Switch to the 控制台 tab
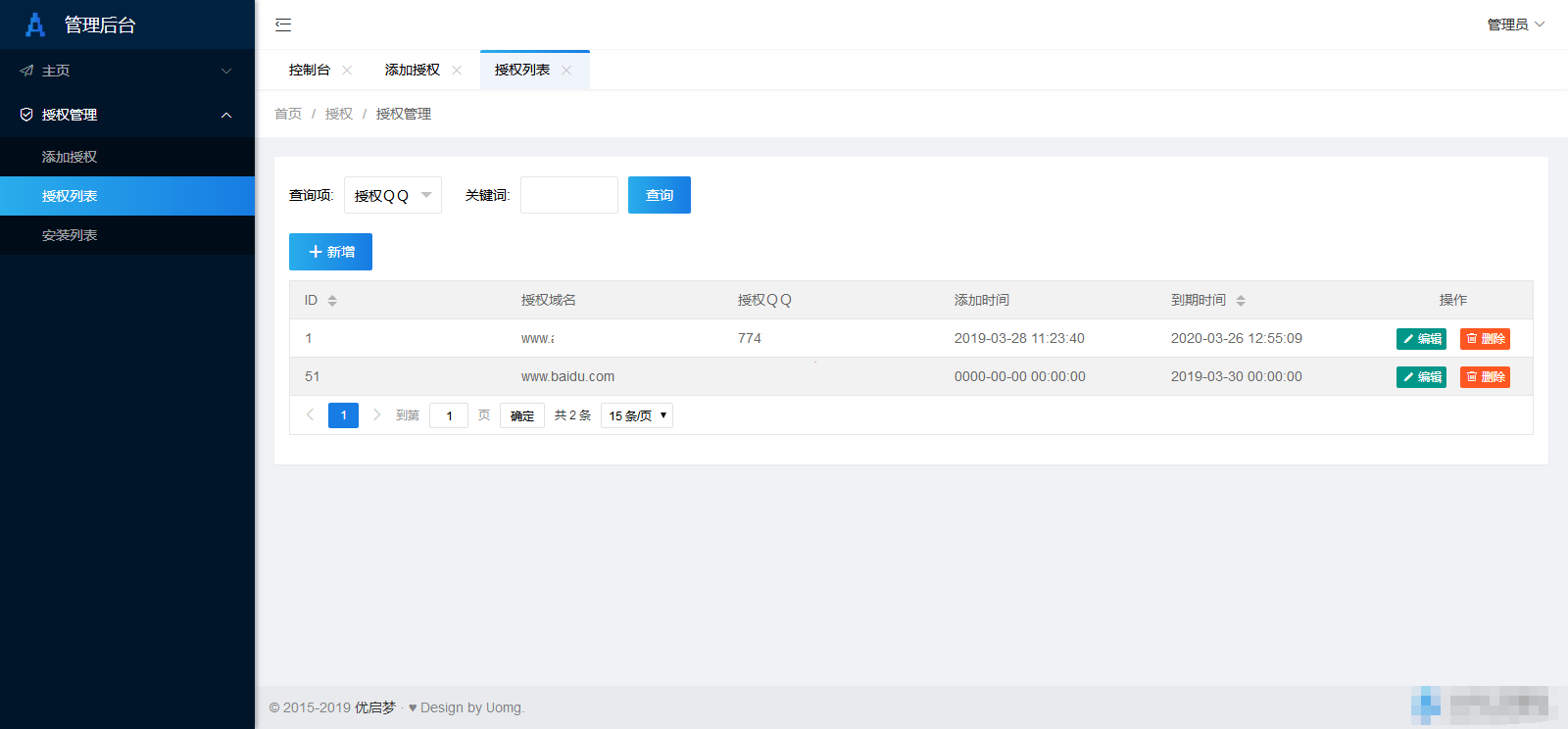 [310, 71]
